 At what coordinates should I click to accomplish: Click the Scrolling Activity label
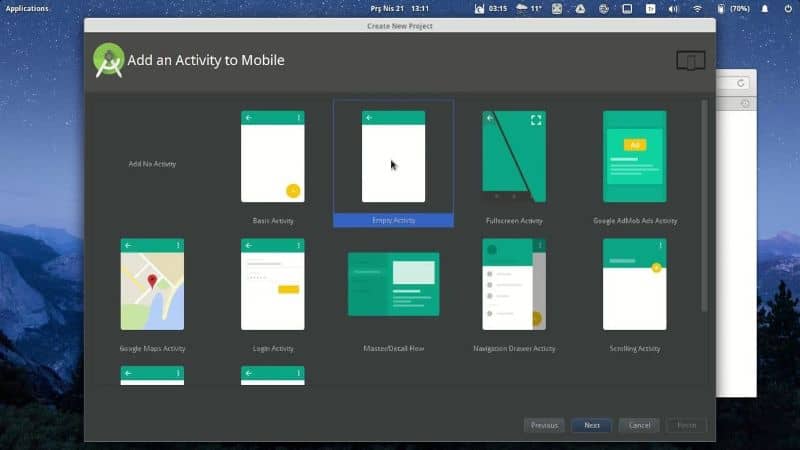[x=635, y=348]
